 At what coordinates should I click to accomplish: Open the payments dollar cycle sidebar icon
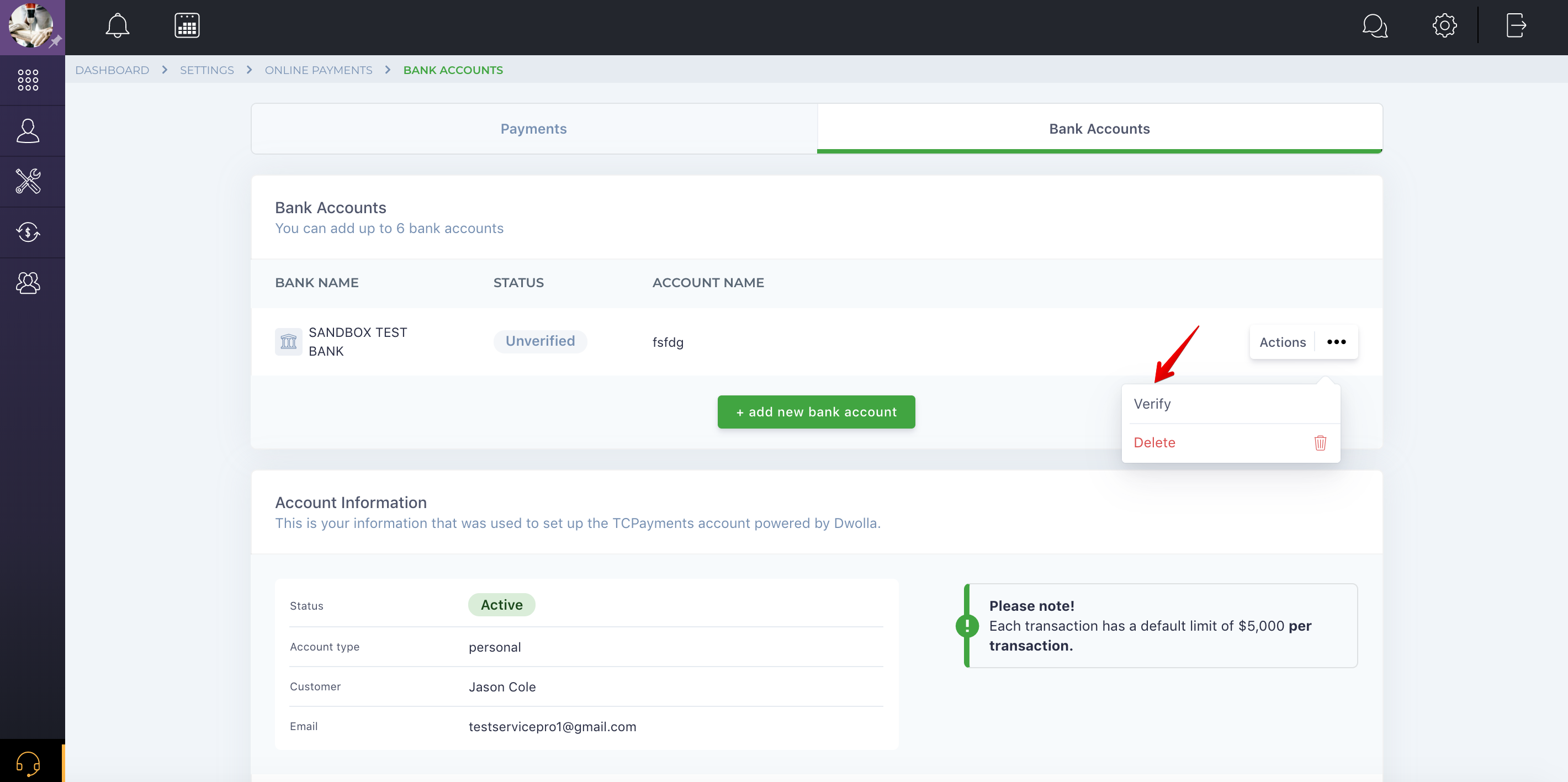28,232
